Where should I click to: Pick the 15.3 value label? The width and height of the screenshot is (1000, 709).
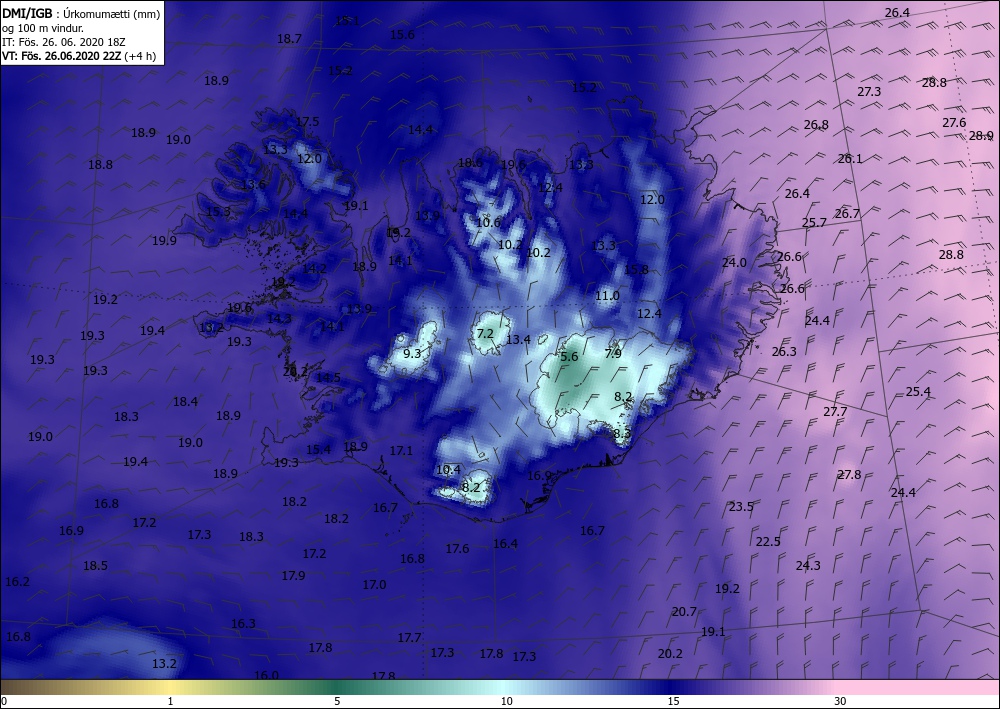(218, 212)
